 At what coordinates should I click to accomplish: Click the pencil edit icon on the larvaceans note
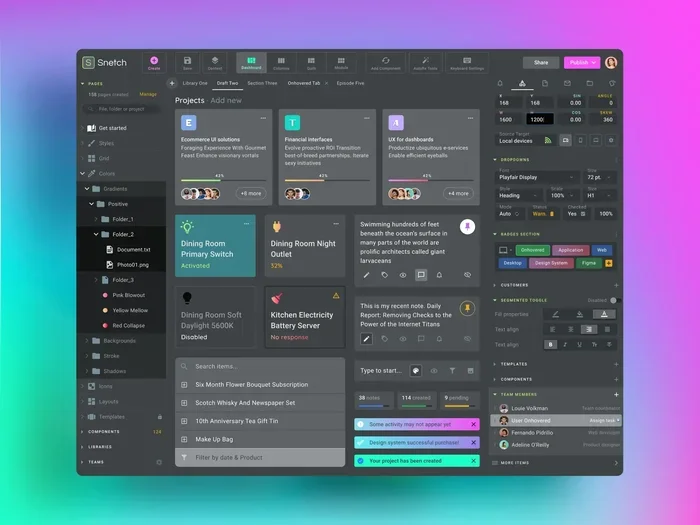pos(366,275)
